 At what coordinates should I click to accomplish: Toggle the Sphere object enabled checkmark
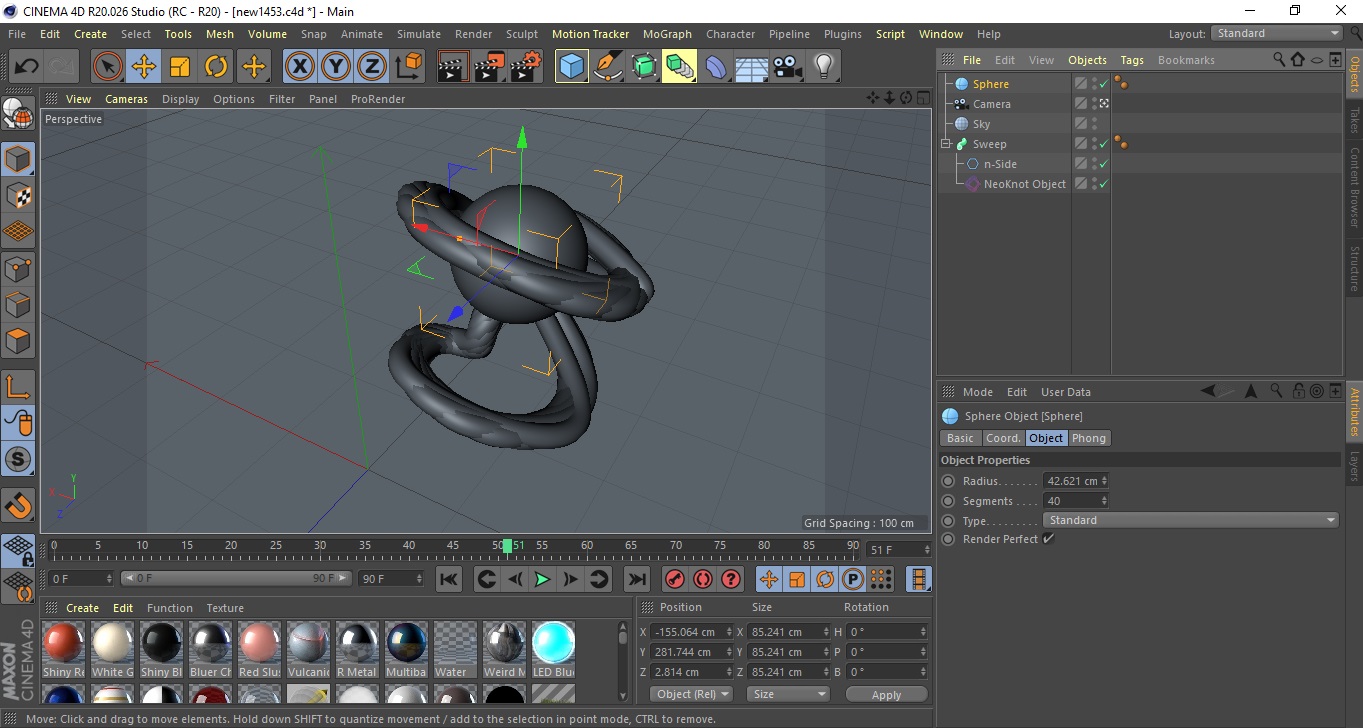coord(1104,84)
